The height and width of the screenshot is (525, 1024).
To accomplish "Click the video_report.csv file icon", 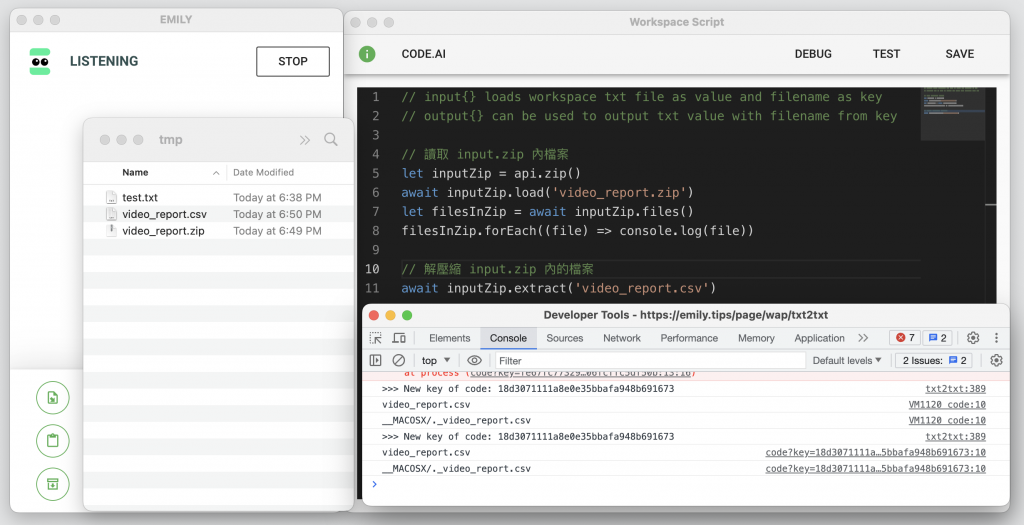I will (111, 214).
